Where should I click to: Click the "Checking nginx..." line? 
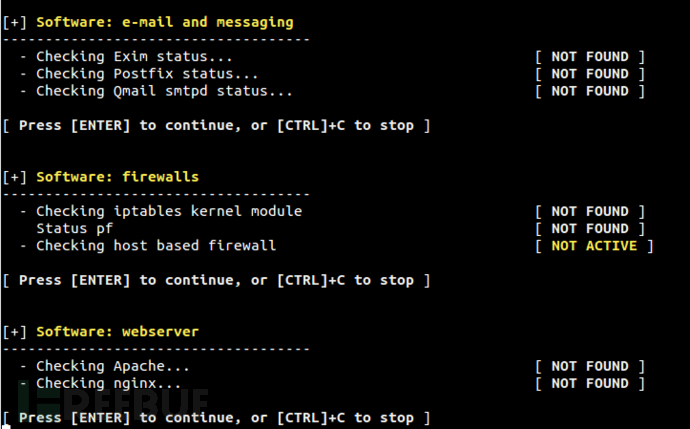click(109, 383)
